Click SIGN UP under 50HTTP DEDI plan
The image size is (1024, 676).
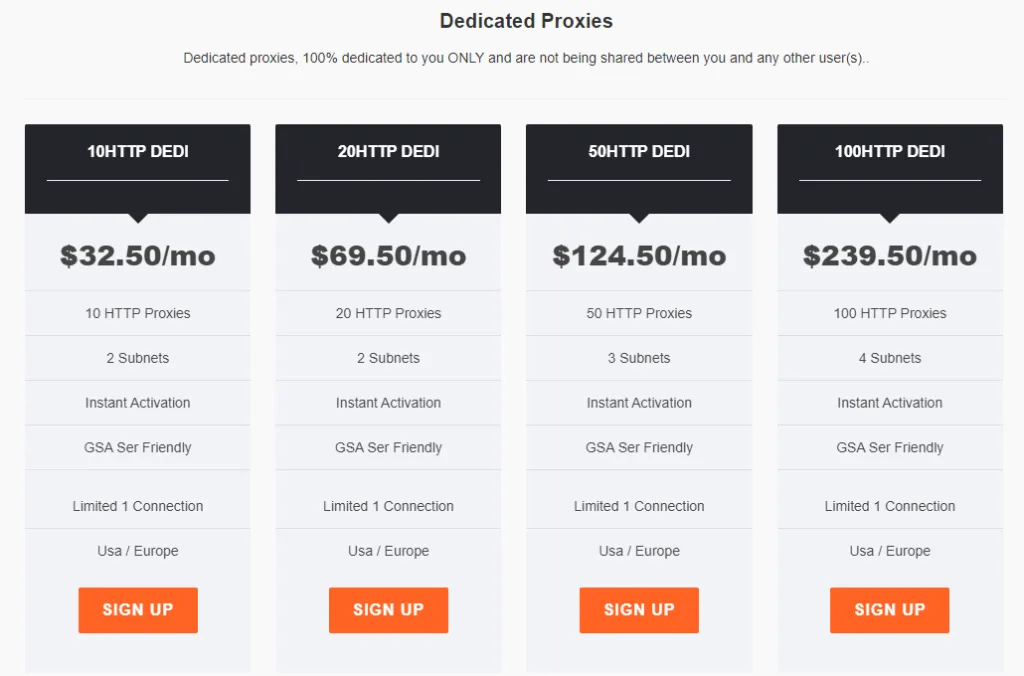(x=639, y=610)
